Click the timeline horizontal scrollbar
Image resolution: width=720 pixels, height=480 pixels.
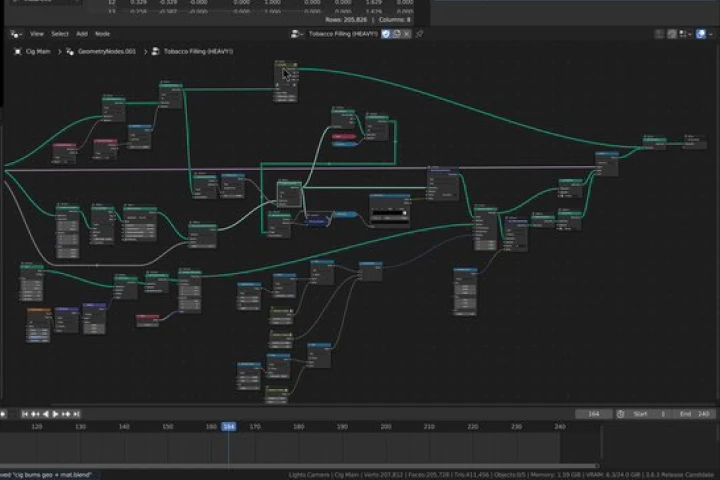[x=298, y=466]
